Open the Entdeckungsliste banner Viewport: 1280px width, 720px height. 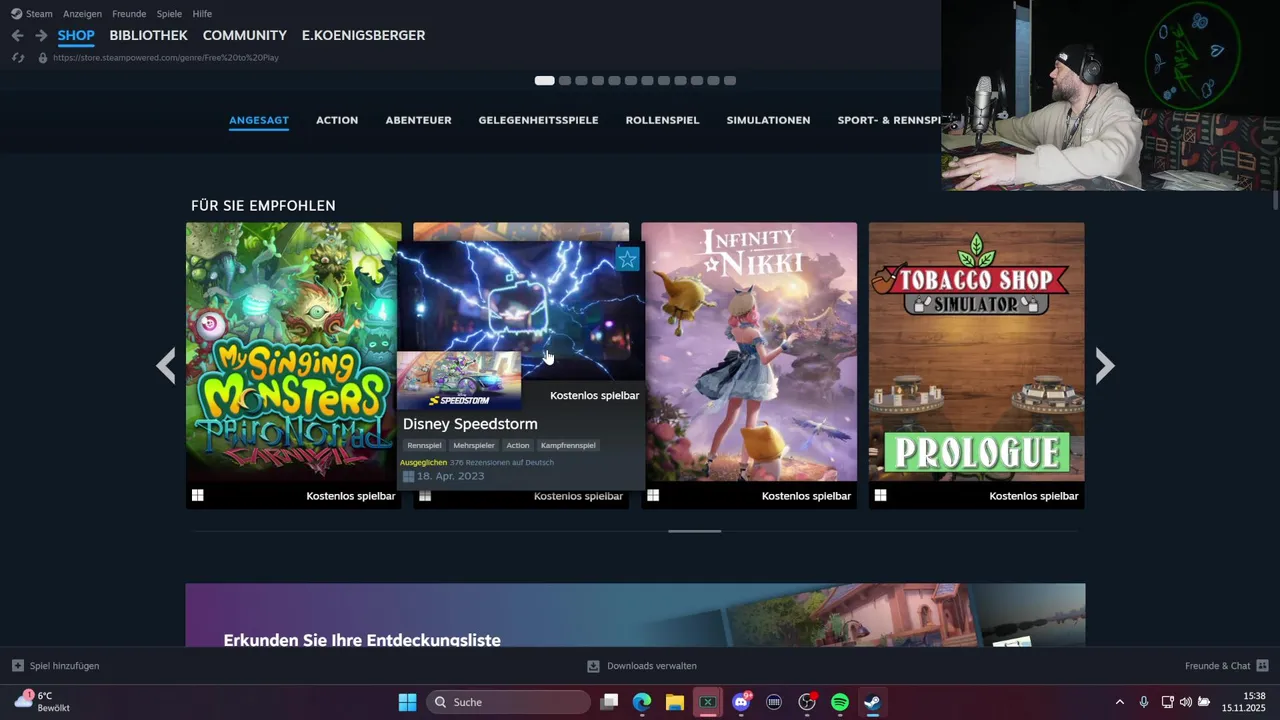(x=635, y=615)
